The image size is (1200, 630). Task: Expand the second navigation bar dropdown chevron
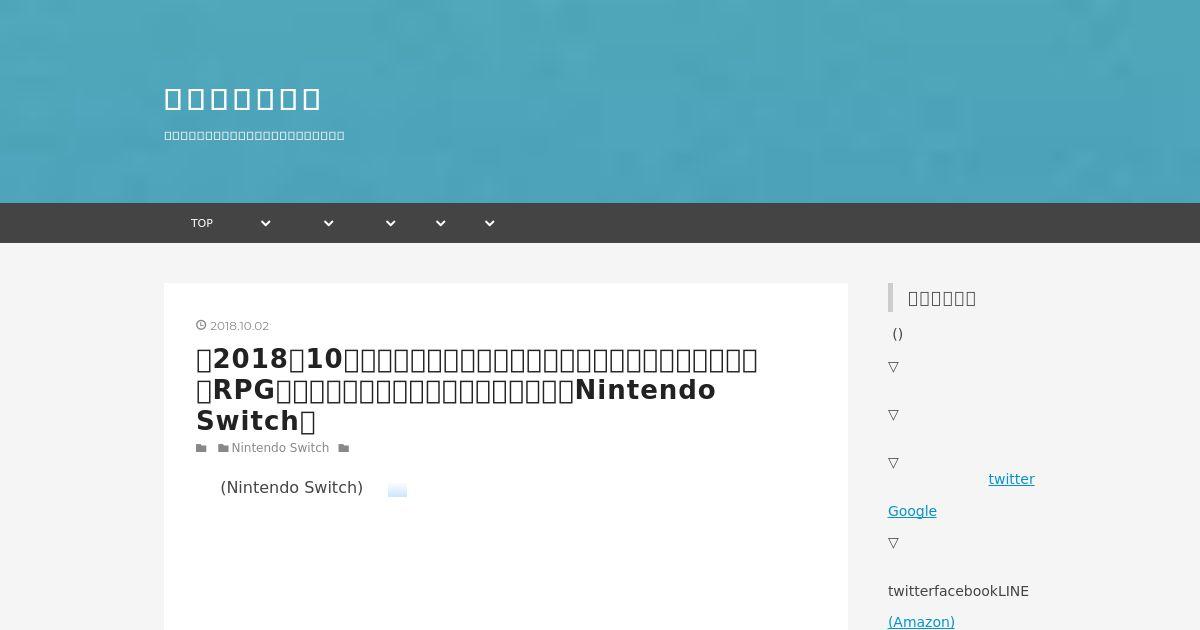pyautogui.click(x=328, y=223)
